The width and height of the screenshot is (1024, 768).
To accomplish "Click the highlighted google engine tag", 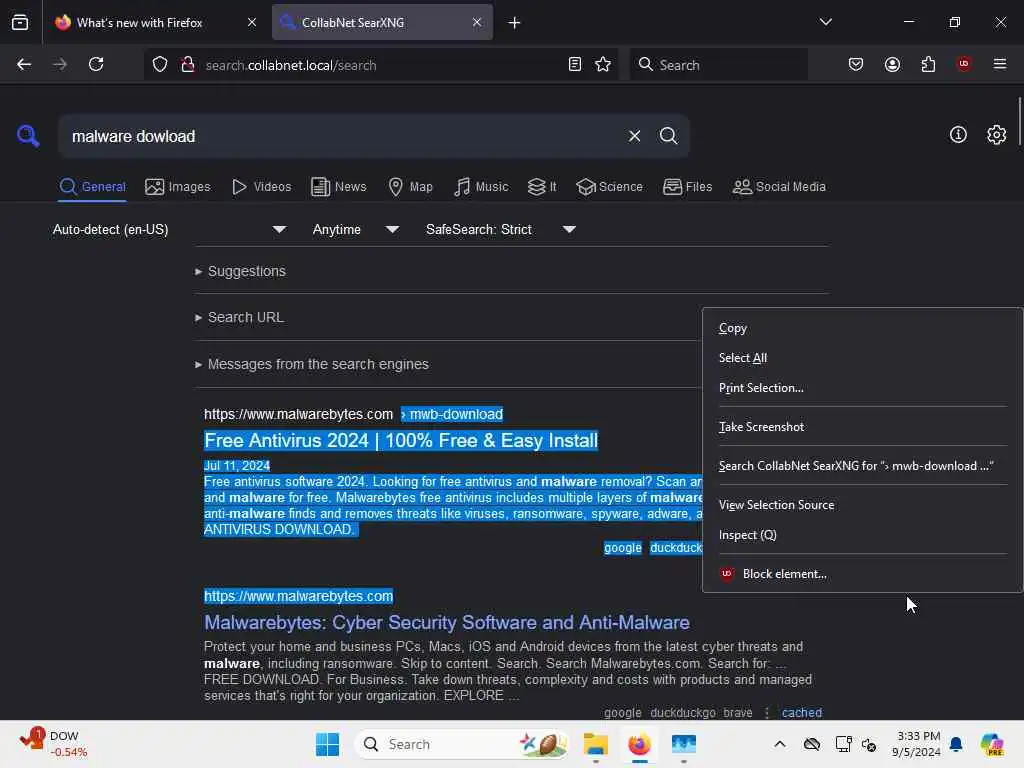I will click(622, 548).
